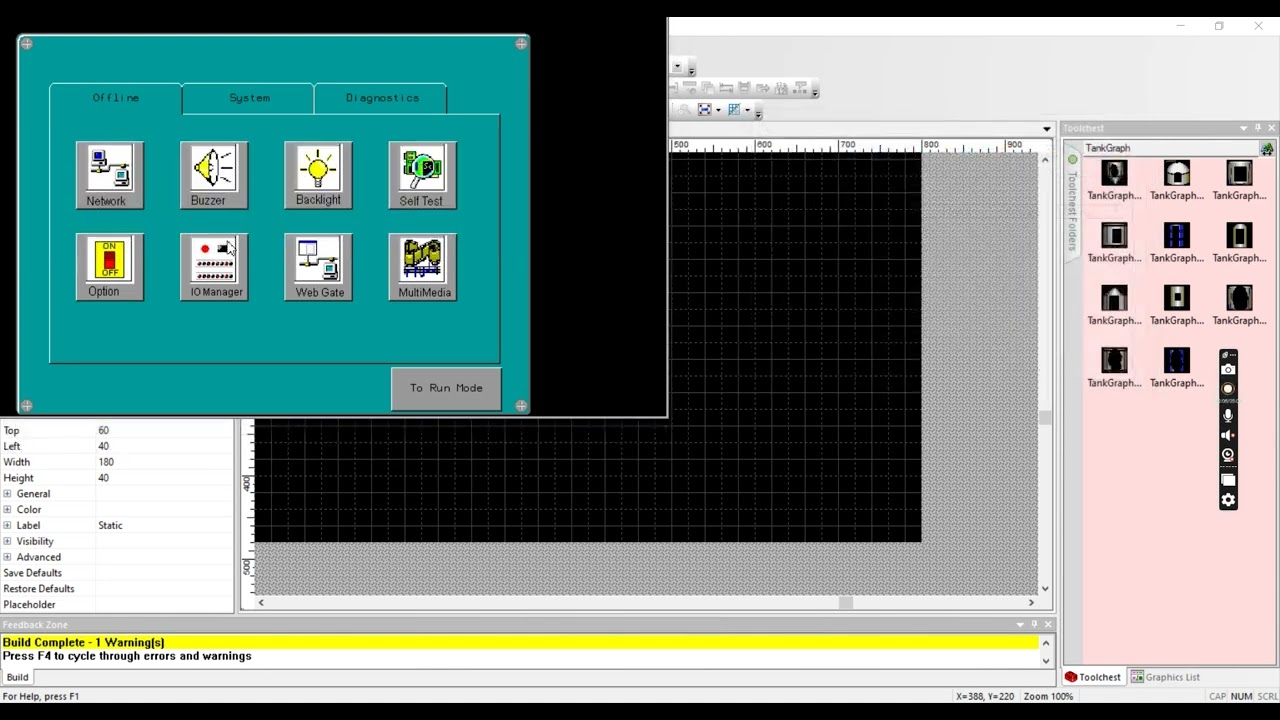1280x720 pixels.
Task: Open the Toolchest panel dropdown arrow
Action: tap(1243, 128)
